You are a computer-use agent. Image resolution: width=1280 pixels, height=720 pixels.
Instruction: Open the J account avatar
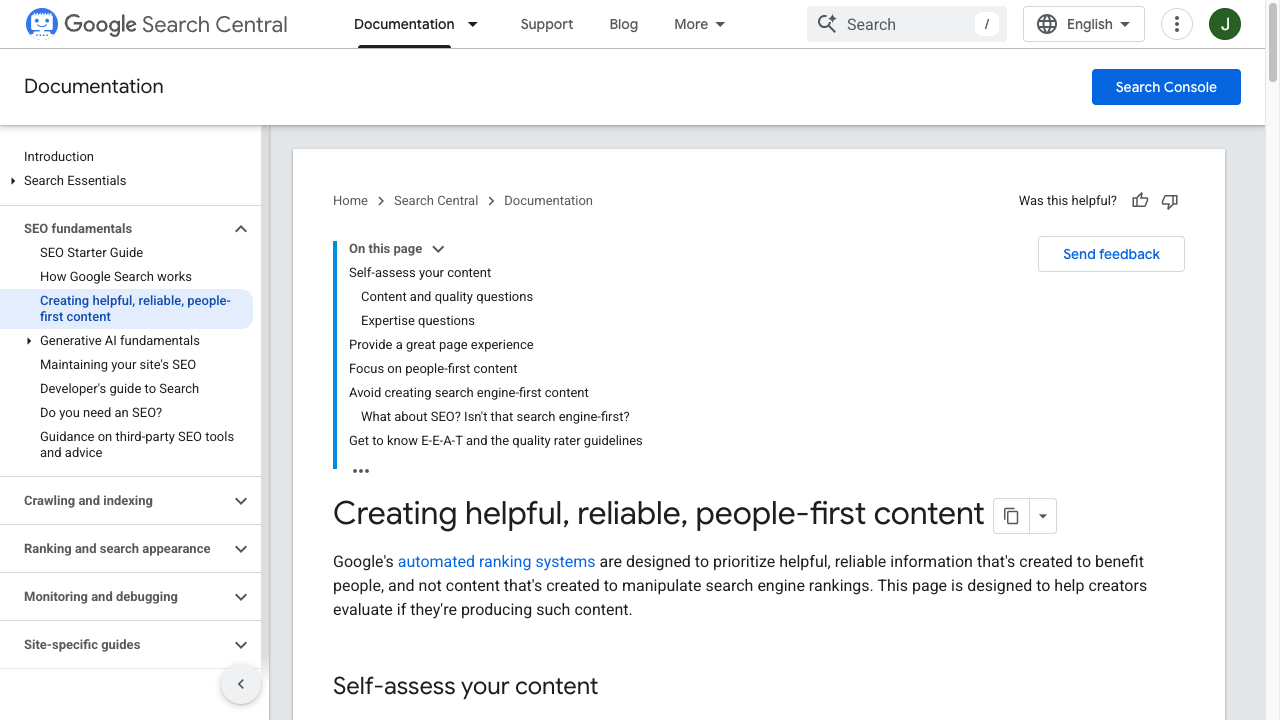1225,24
